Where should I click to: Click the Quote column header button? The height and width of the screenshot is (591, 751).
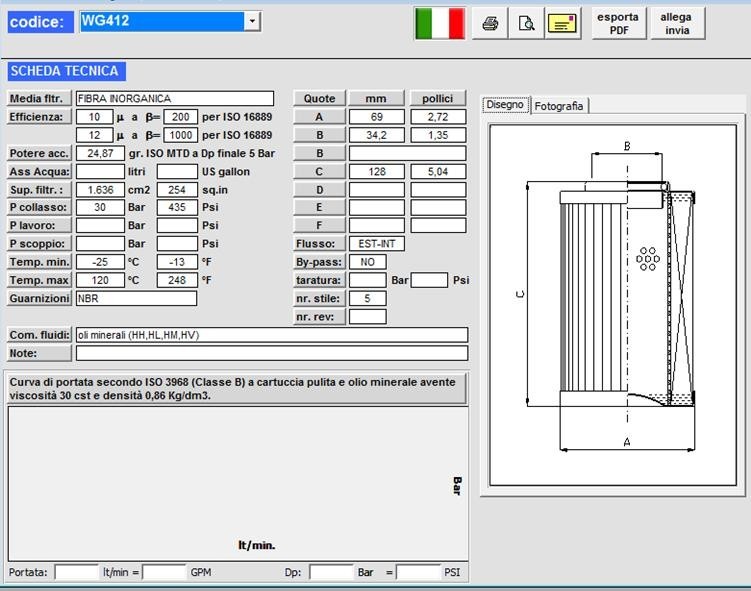(320, 99)
